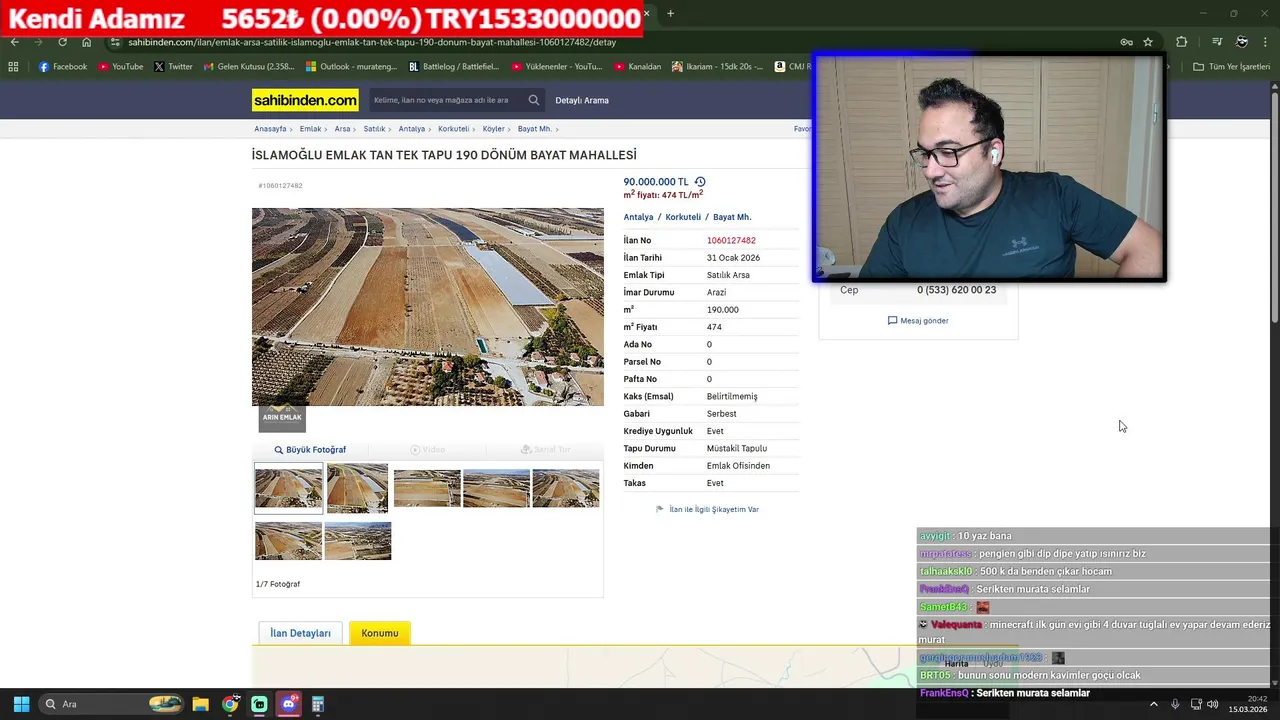The height and width of the screenshot is (720, 1280).
Task: Open the Outlook bookmark
Action: [x=351, y=67]
